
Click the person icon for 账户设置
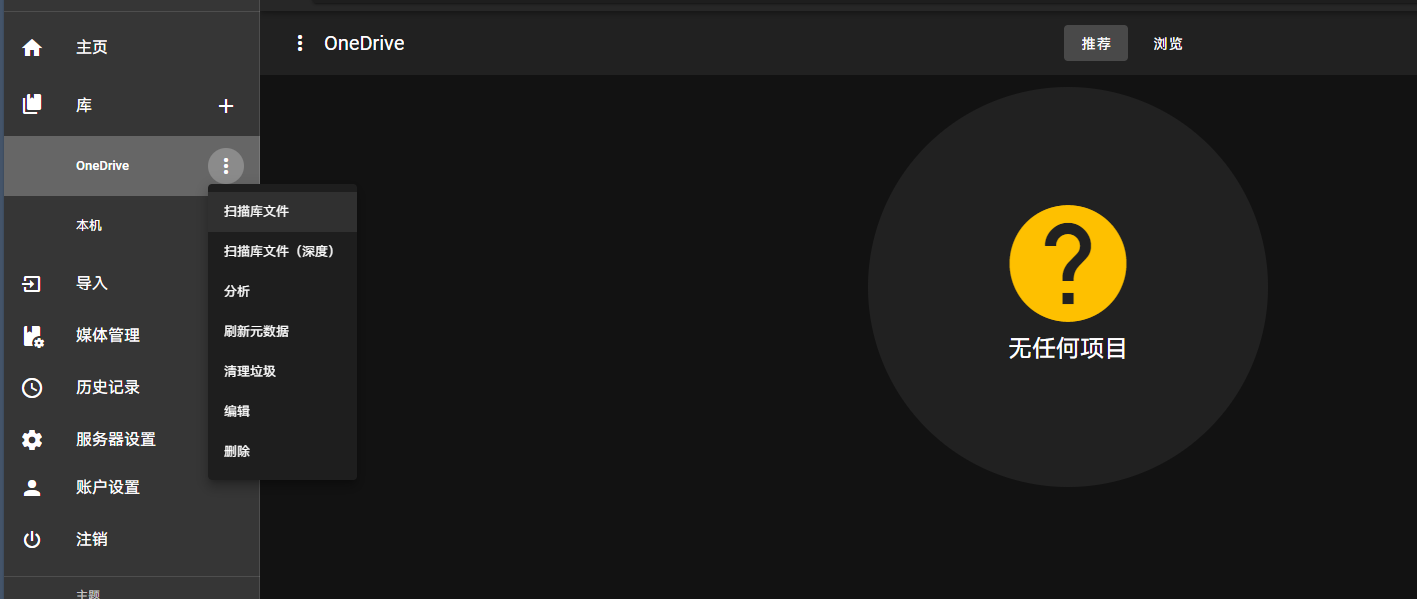click(x=32, y=487)
